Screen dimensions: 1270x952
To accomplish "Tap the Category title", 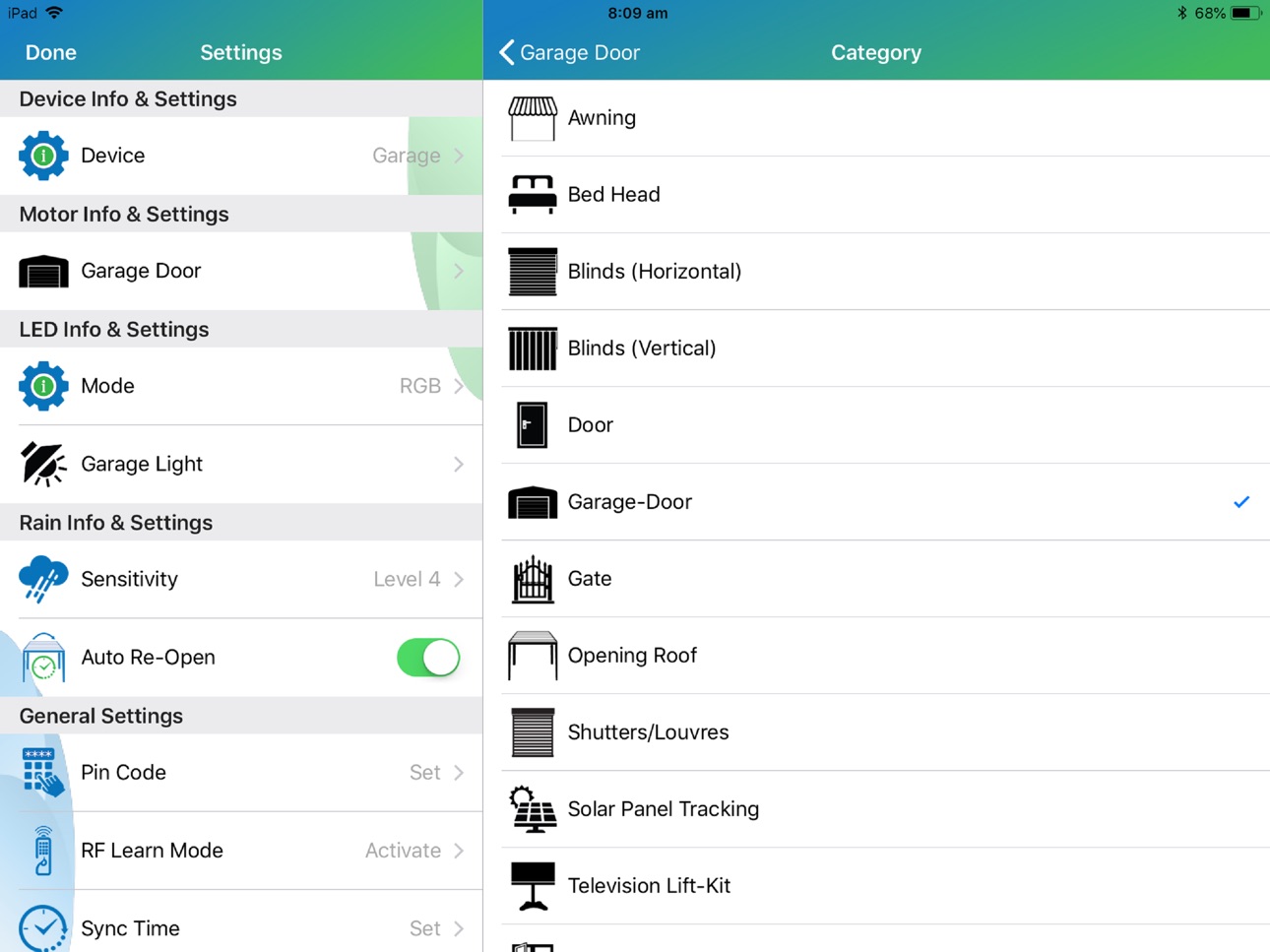I will (x=876, y=52).
